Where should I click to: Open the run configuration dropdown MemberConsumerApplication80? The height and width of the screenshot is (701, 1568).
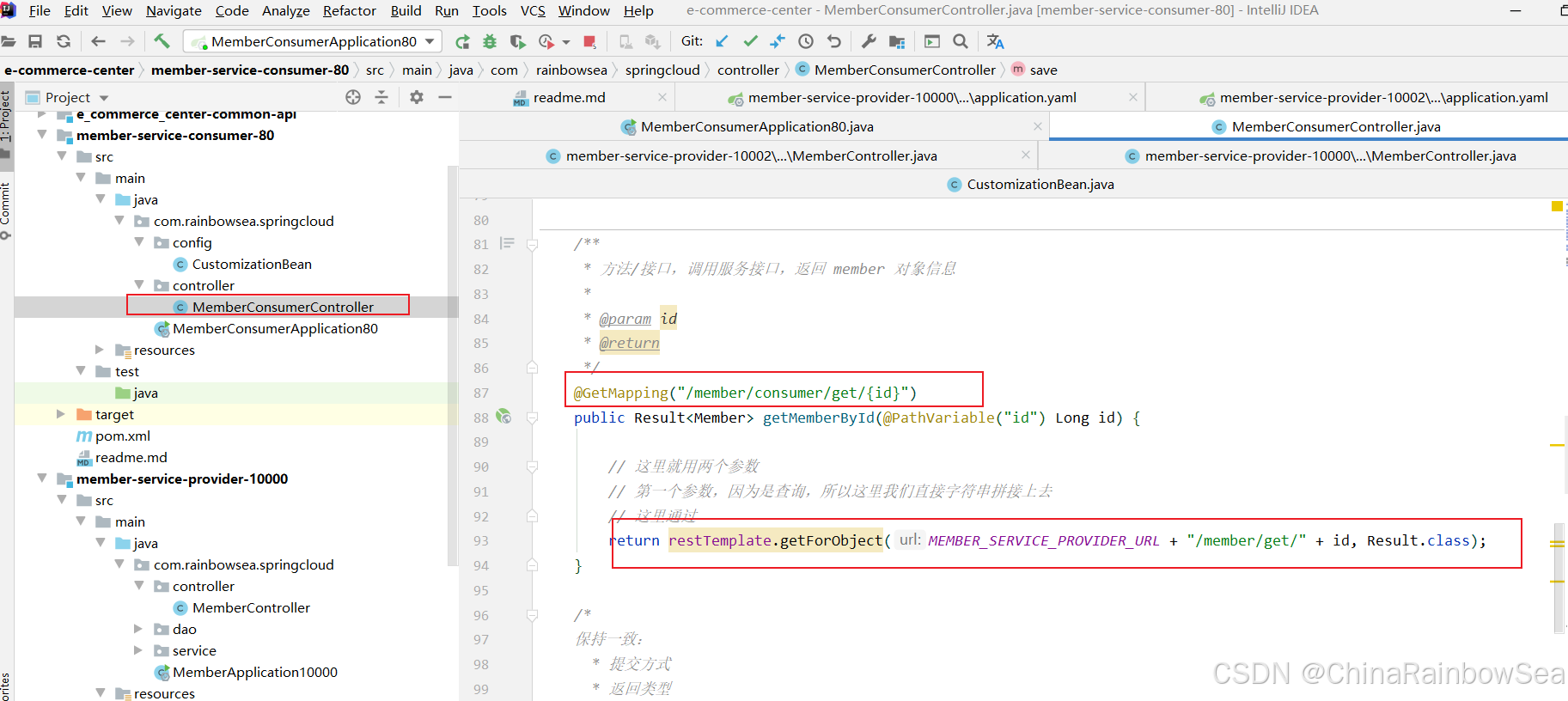coord(313,41)
